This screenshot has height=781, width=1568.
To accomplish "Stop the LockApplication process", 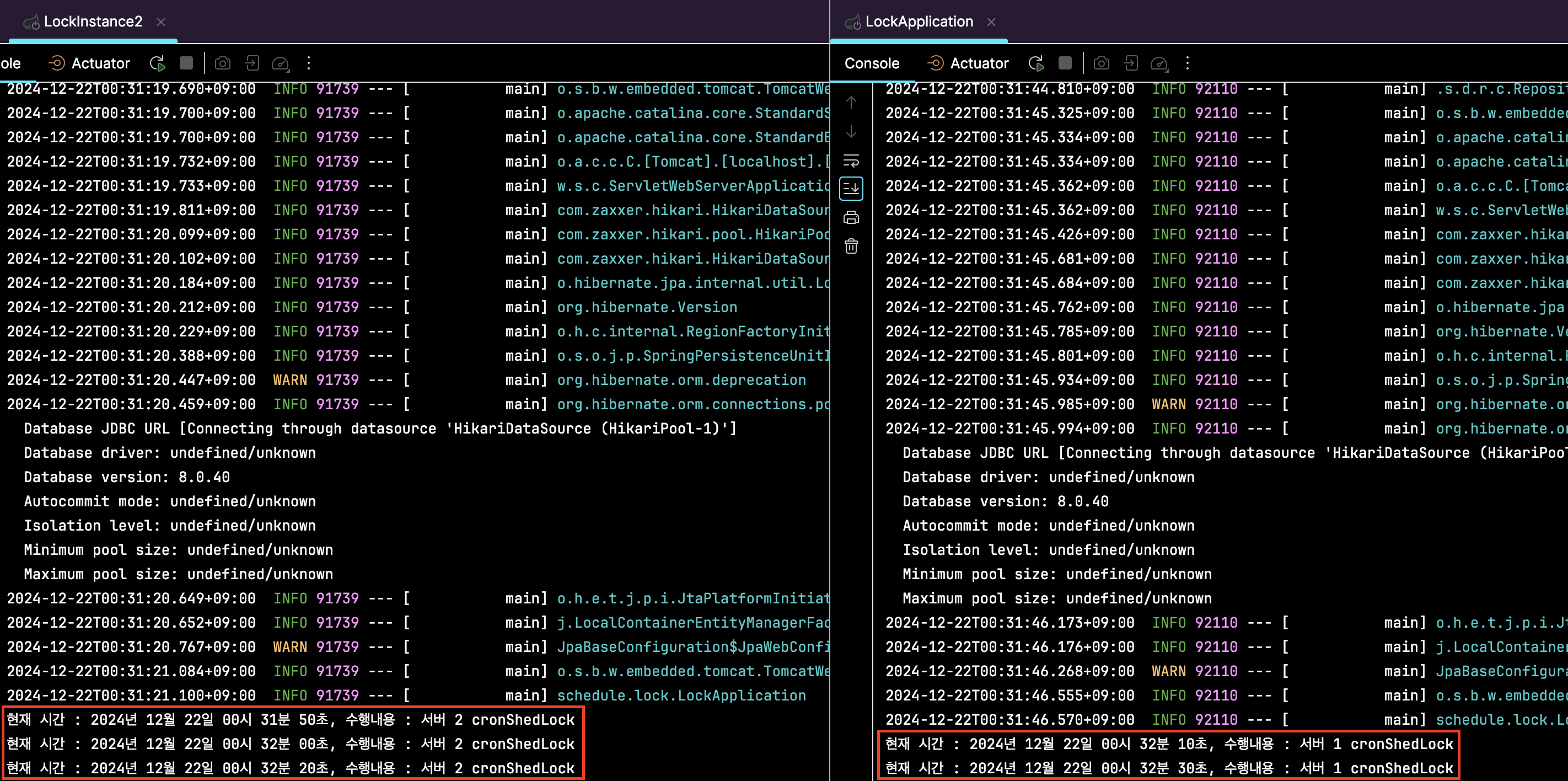I will [1065, 63].
